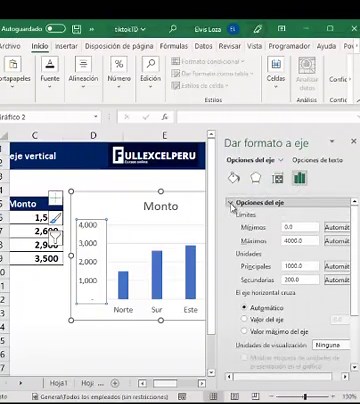Viewport: 360px width, 404px height.
Task: Select the bar chart axis options icon
Action: (x=299, y=178)
